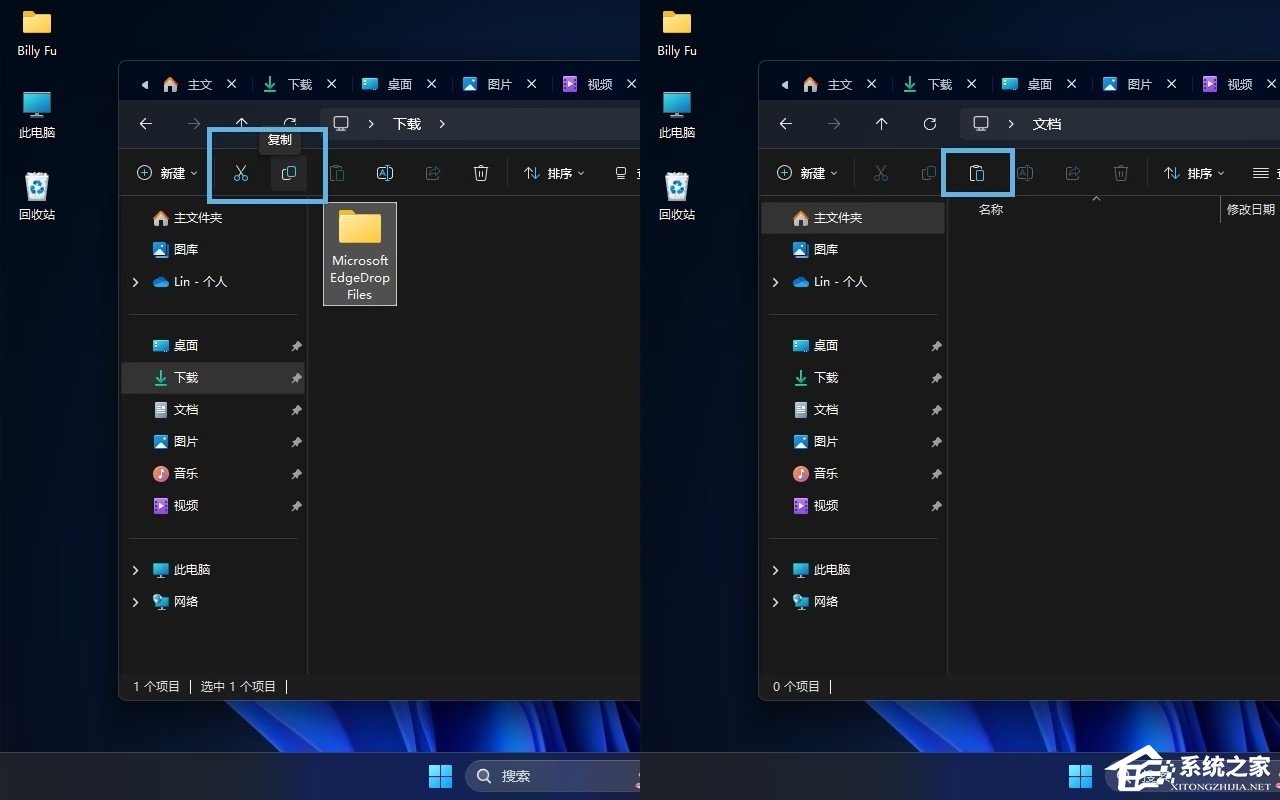Select the Cut icon in the left toolbar

(240, 173)
